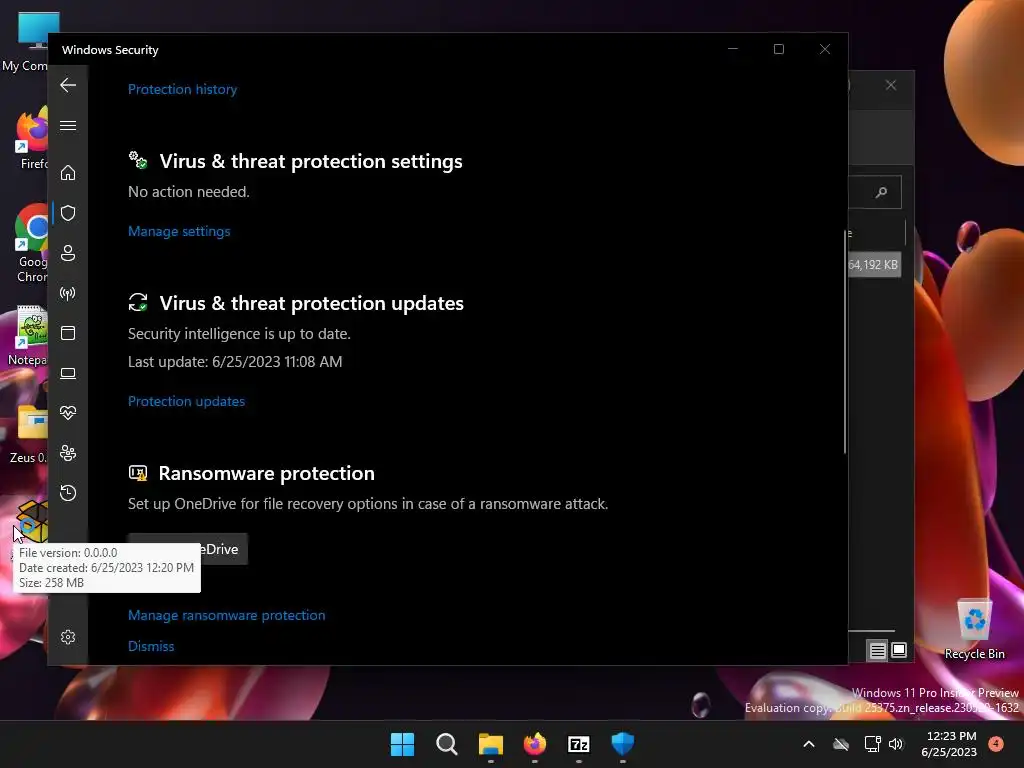Switch background window to details view
The height and width of the screenshot is (768, 1024).
(x=877, y=650)
